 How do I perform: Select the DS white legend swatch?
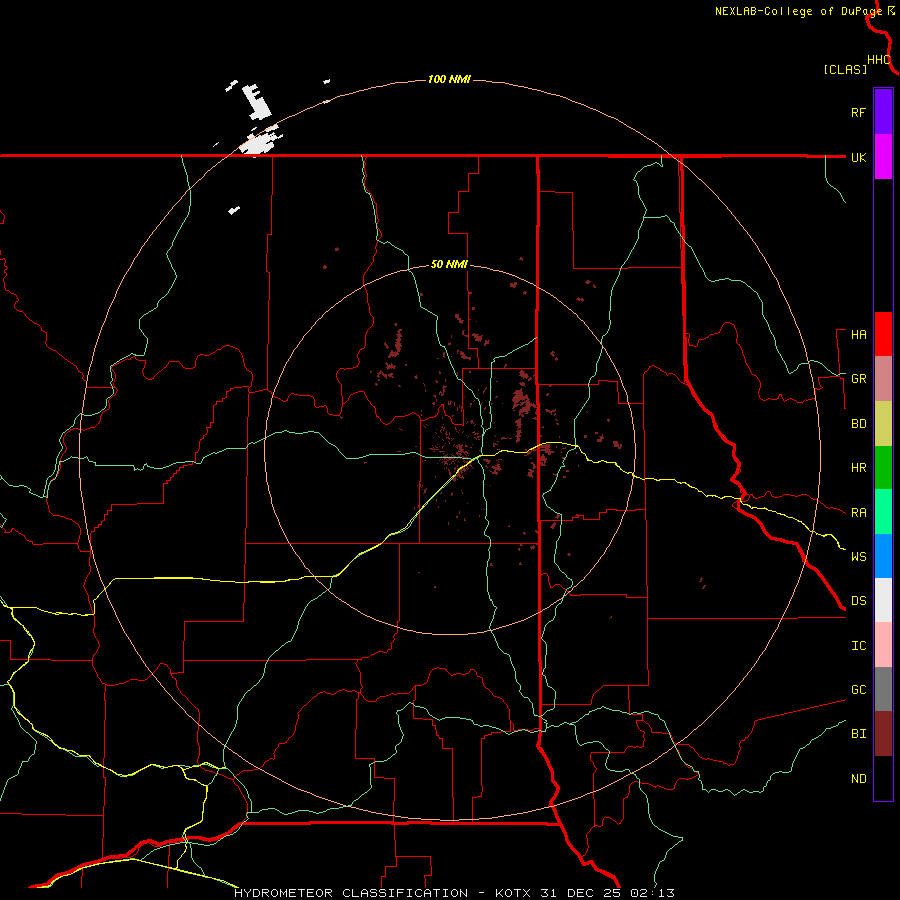(x=883, y=600)
